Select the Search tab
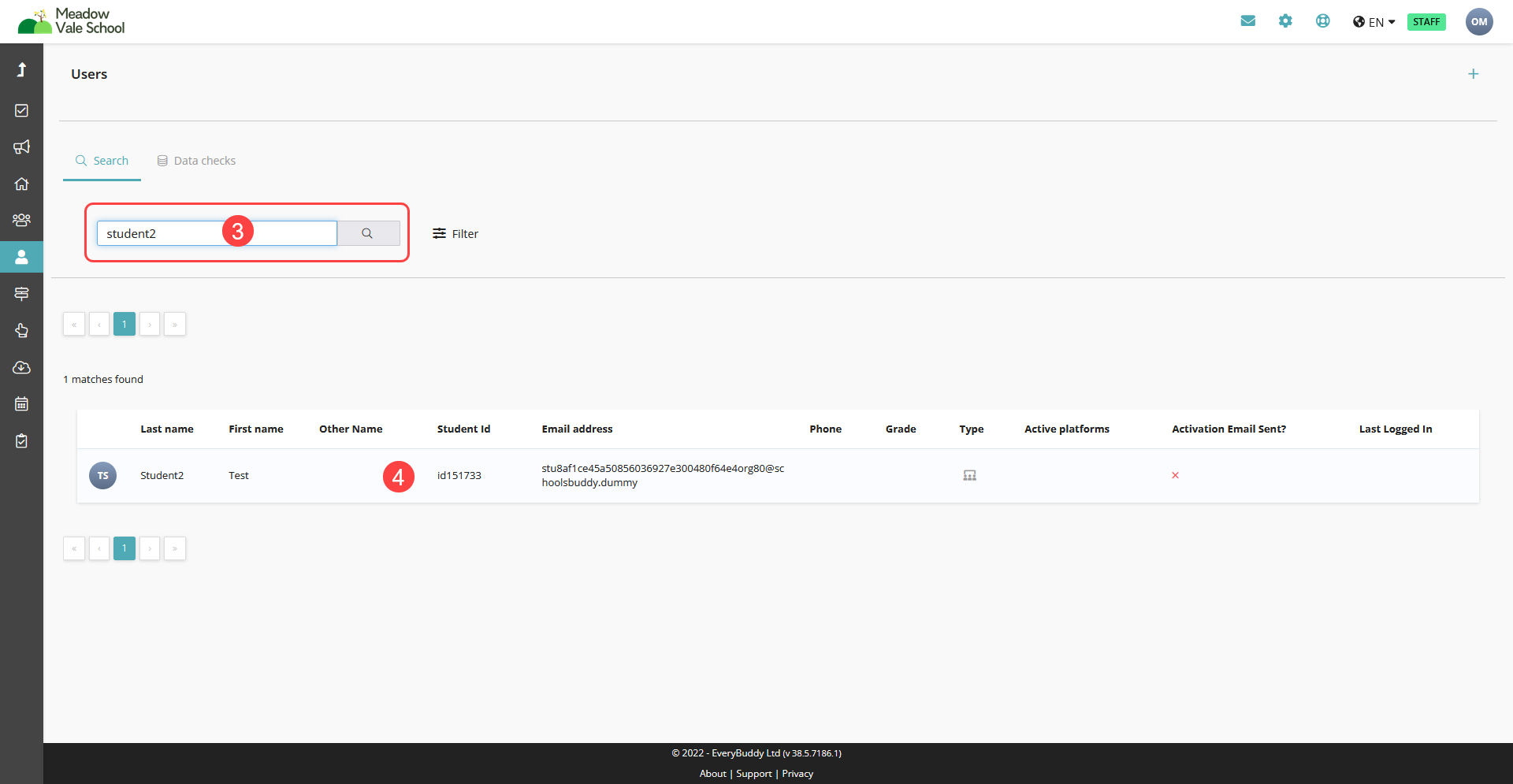The width and height of the screenshot is (1513, 784). pyautogui.click(x=102, y=161)
